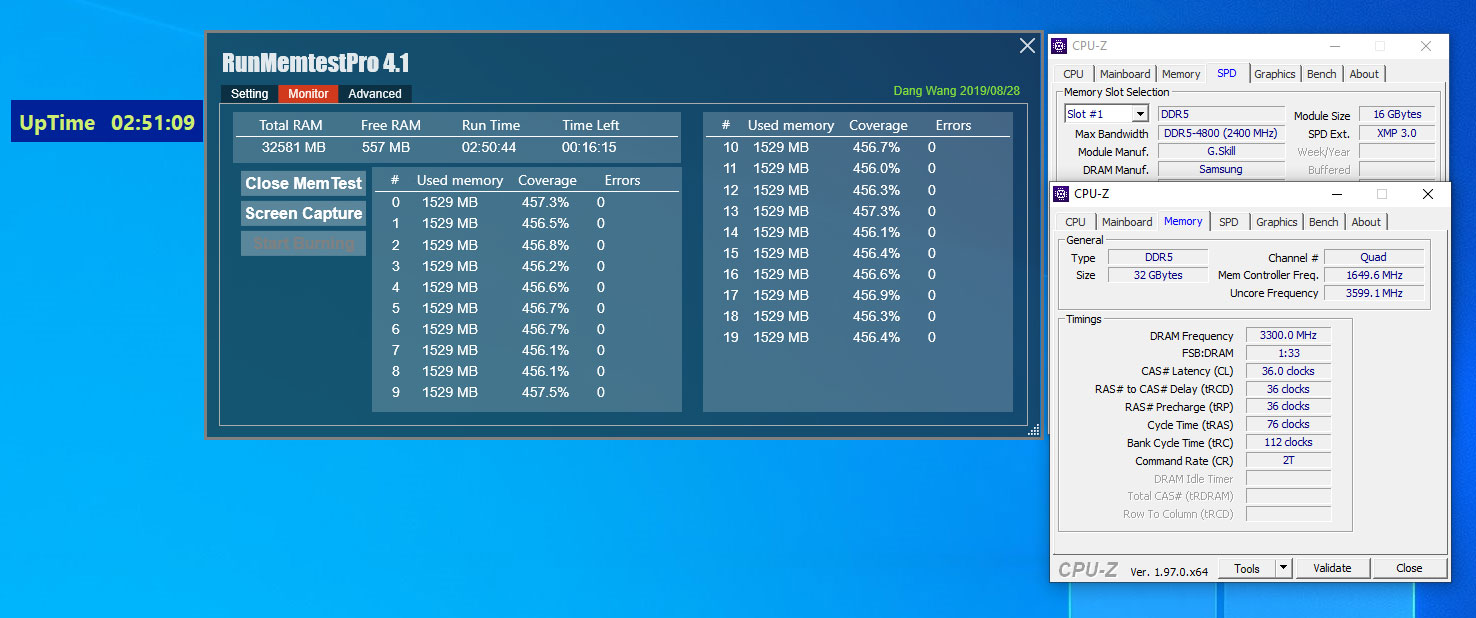Viewport: 1476px width, 618px height.
Task: Select Bench tab in front CPU-Z window
Action: coord(1323,222)
